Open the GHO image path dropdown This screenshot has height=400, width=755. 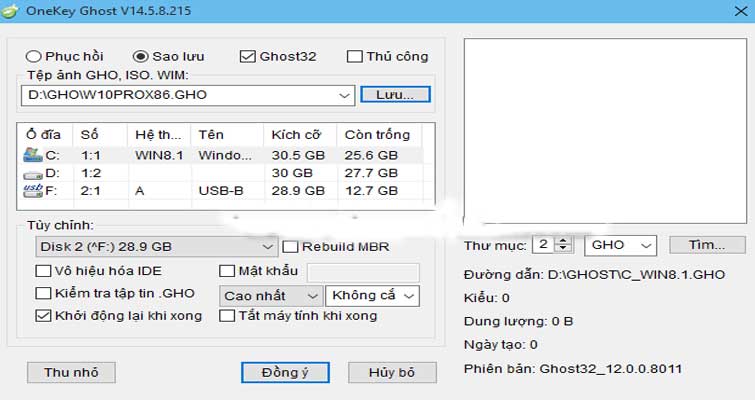point(344,95)
